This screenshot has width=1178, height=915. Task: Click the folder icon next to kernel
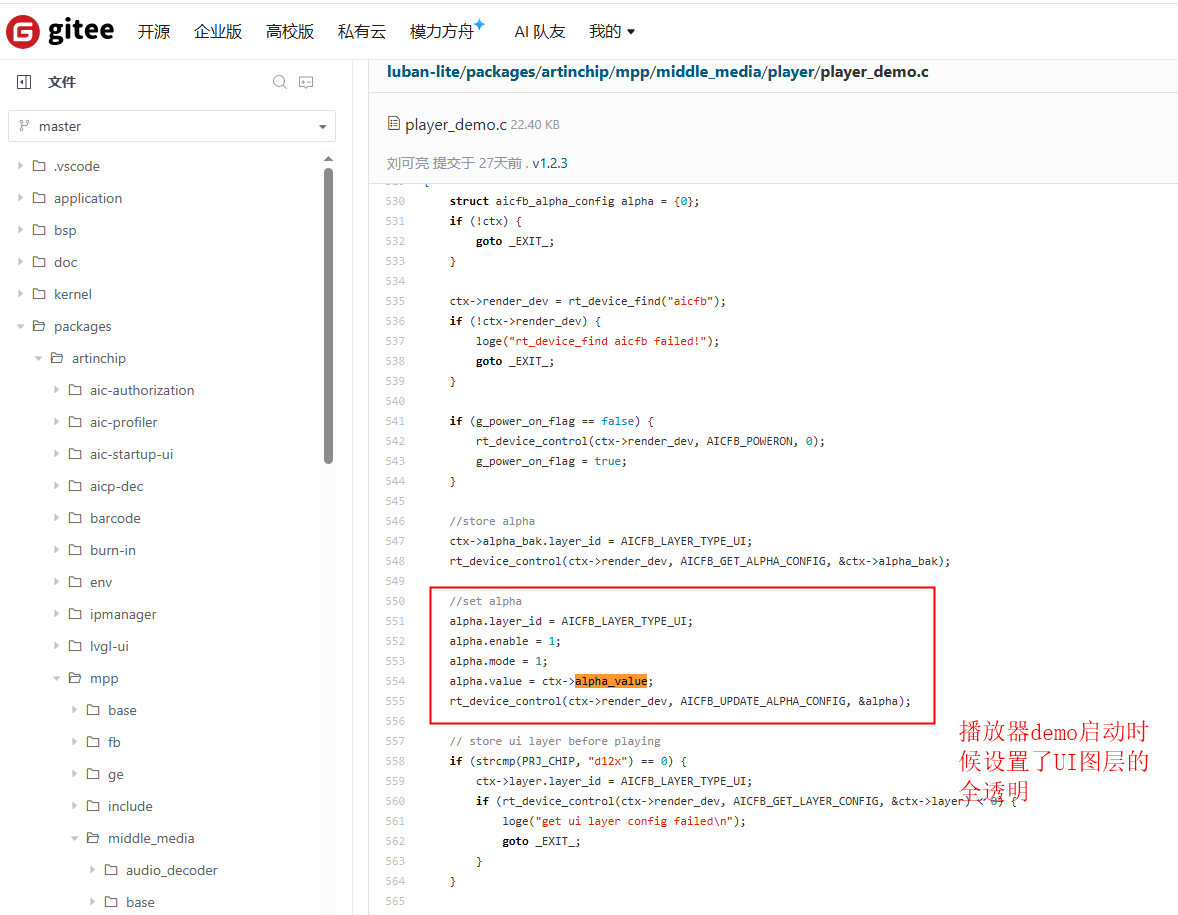pyautogui.click(x=39, y=294)
